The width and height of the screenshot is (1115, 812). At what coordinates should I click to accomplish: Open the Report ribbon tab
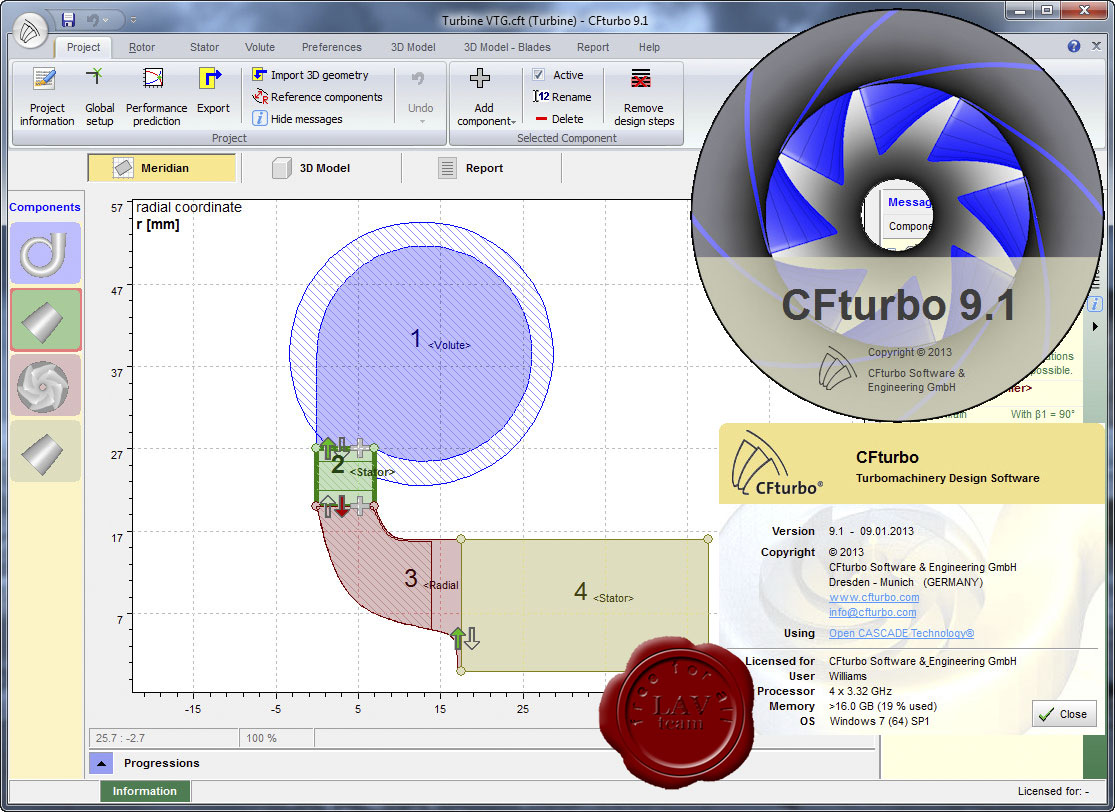(593, 47)
